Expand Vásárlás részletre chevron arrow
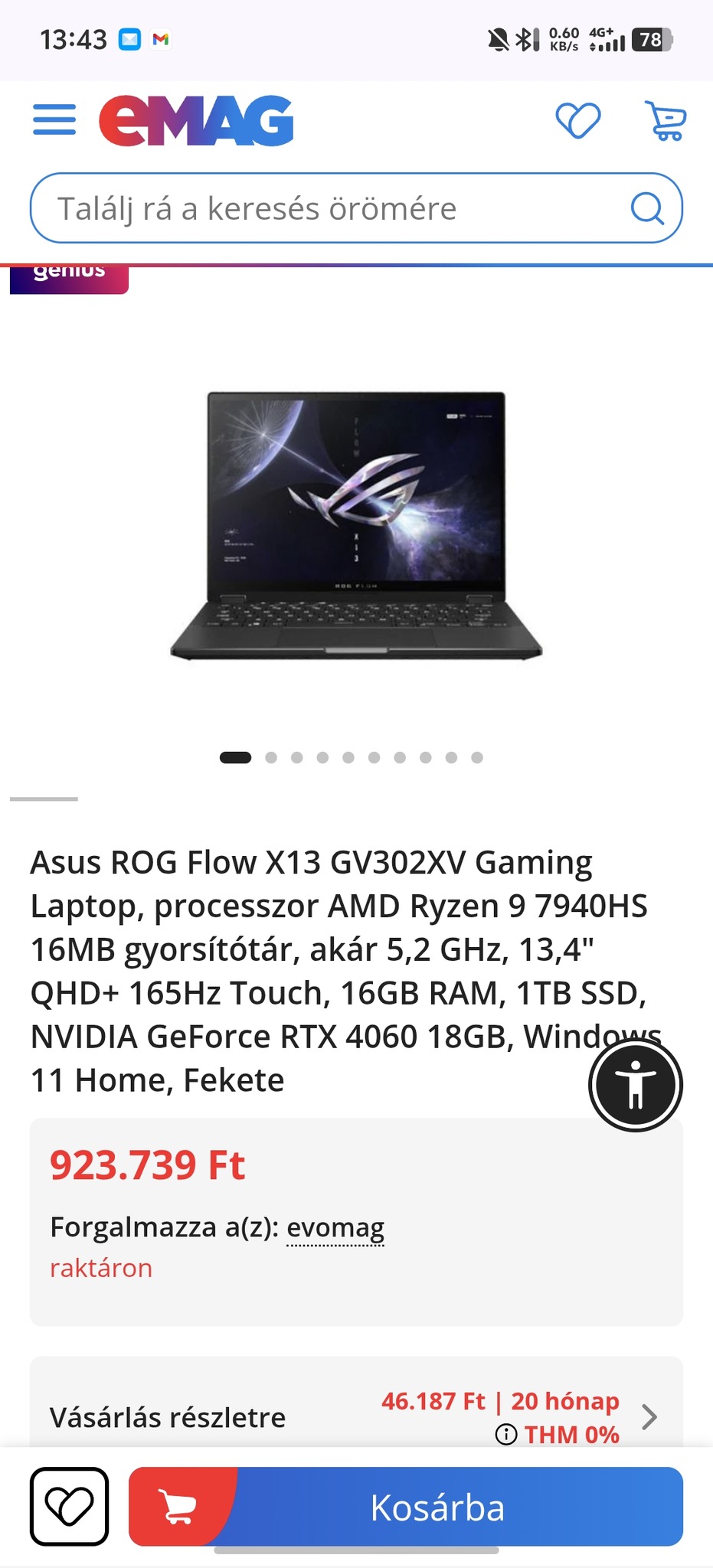The height and width of the screenshot is (1568, 713). (649, 1417)
